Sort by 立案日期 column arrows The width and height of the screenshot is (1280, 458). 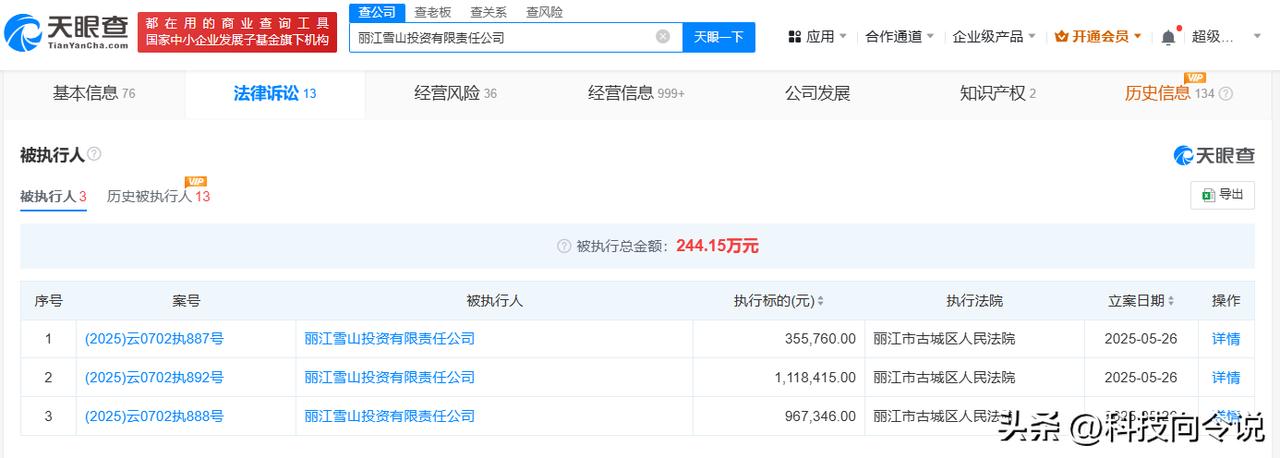point(1170,301)
